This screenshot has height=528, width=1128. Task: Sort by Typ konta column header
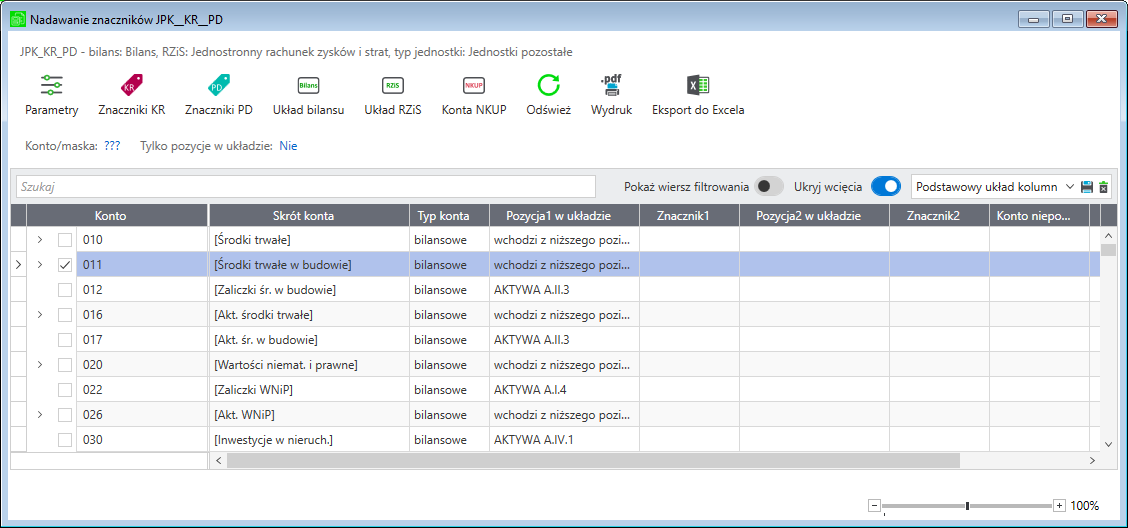(450, 215)
